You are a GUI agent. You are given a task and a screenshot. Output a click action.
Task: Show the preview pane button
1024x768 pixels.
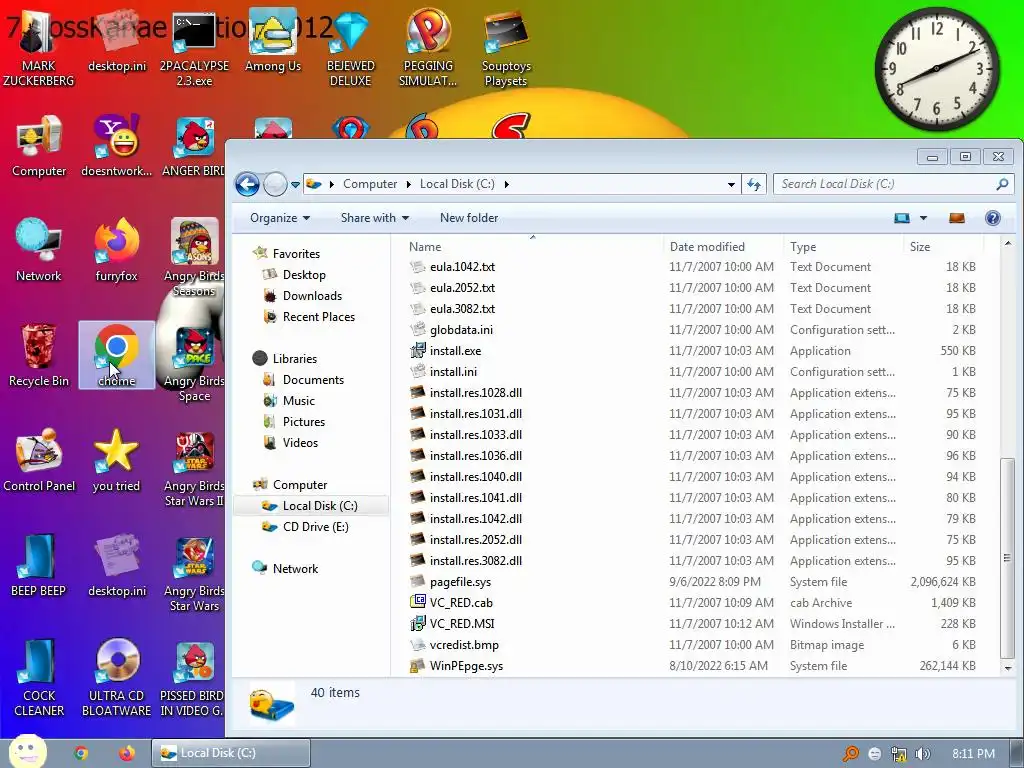(957, 218)
